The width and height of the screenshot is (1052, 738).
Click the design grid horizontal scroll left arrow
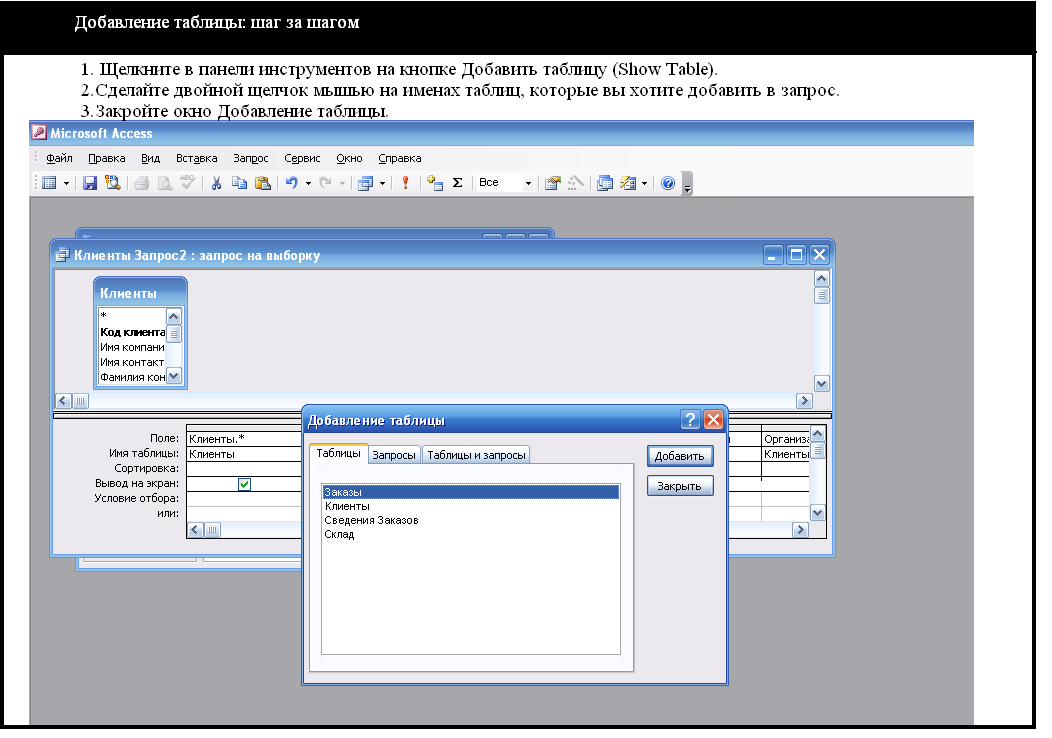pyautogui.click(x=195, y=530)
